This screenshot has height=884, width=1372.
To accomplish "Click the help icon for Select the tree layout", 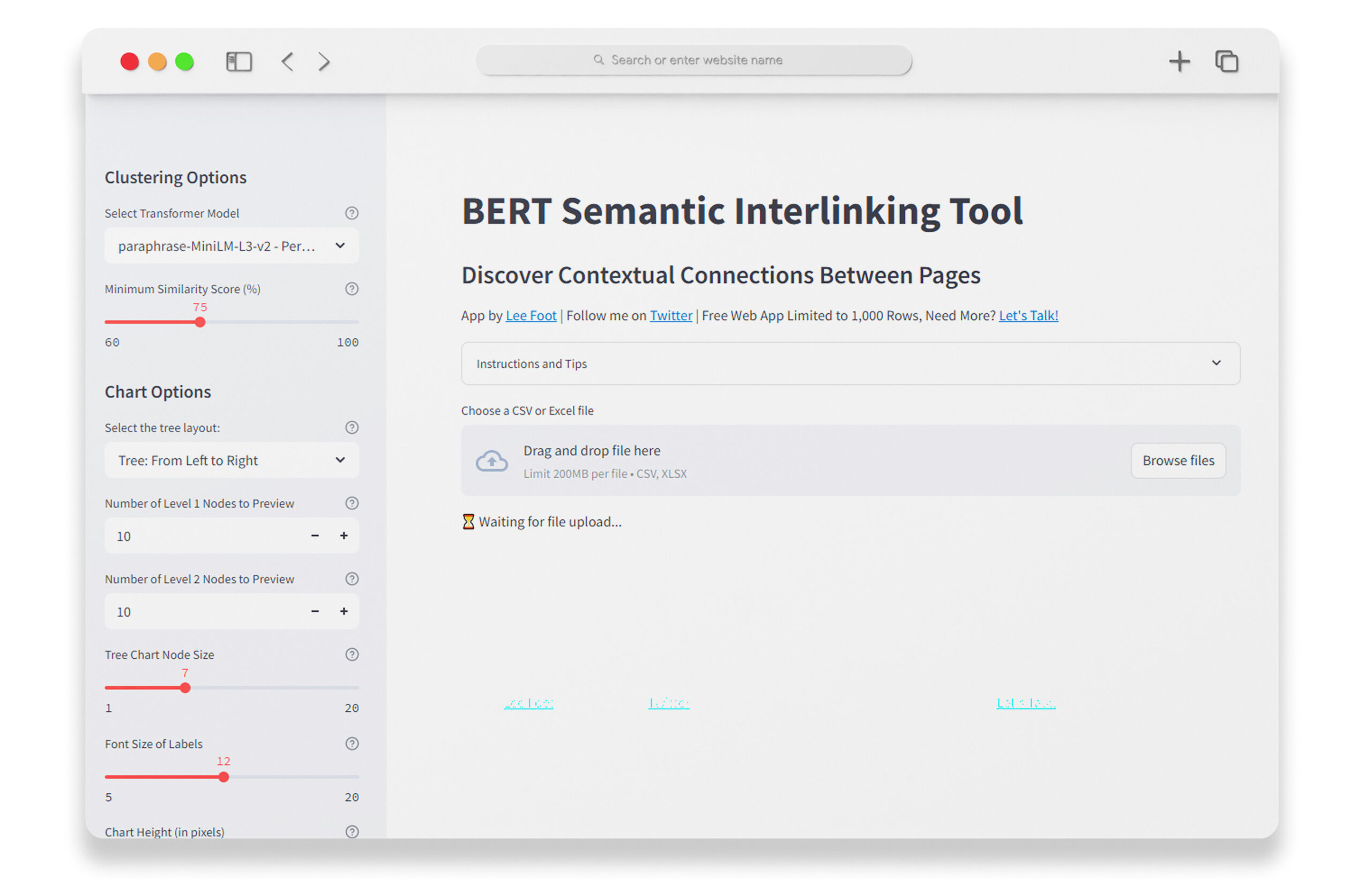I will pos(352,427).
